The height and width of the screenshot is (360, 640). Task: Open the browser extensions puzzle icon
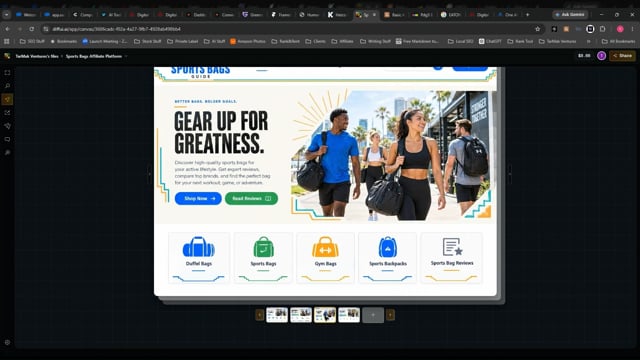pos(602,29)
